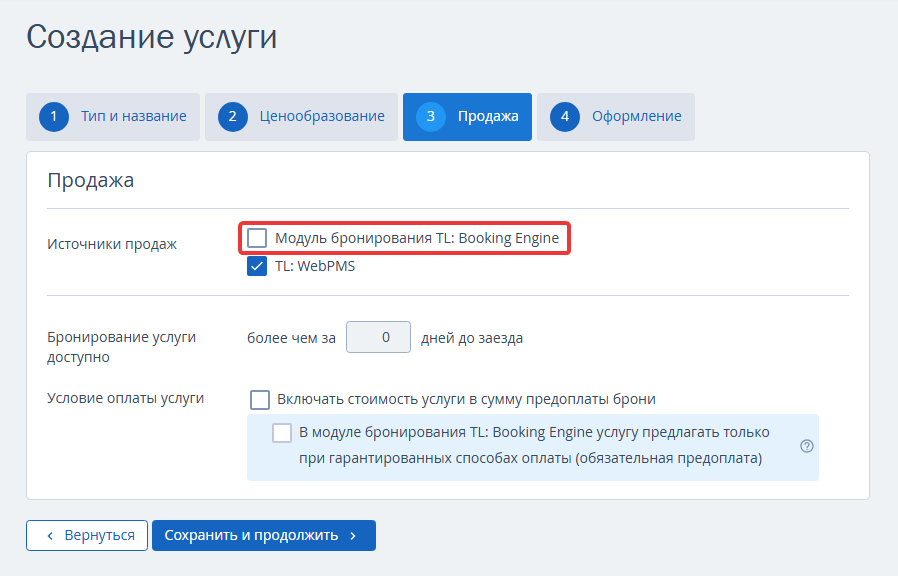The width and height of the screenshot is (898, 576).
Task: Open step 2 Ценообразование tab
Action: 301,117
